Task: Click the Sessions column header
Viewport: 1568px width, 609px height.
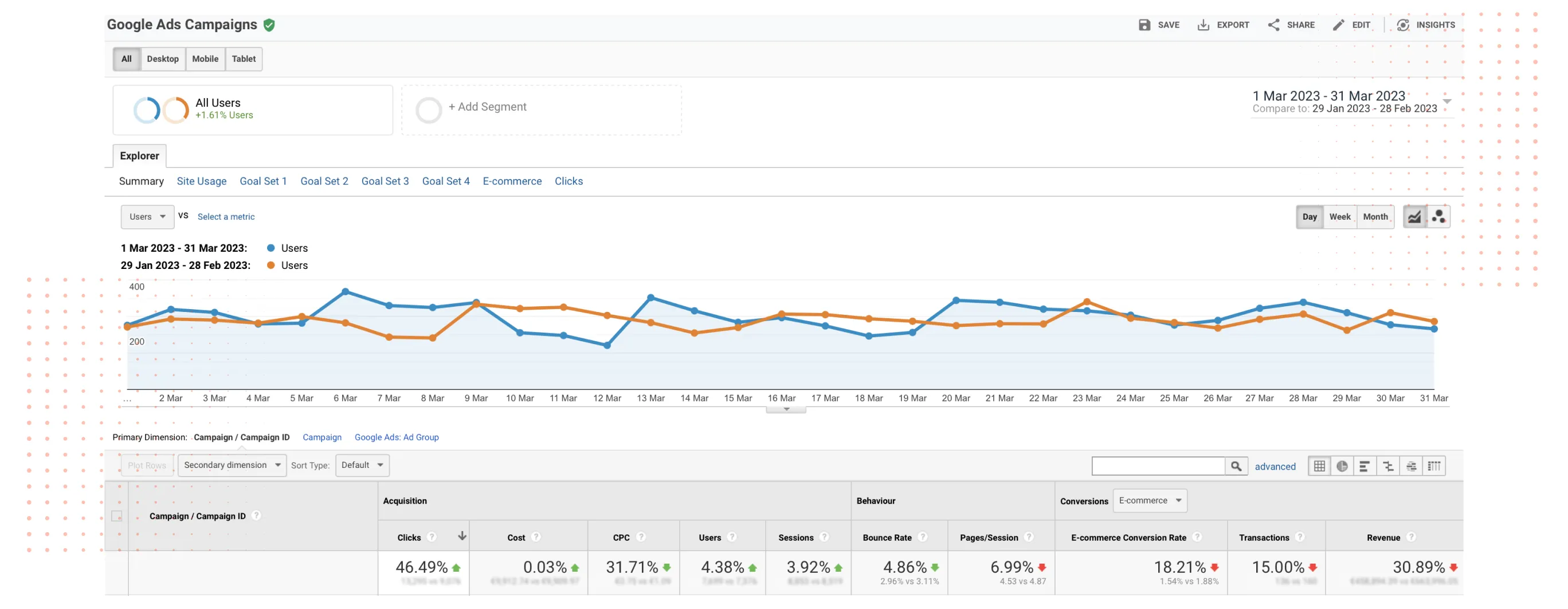Action: 796,537
